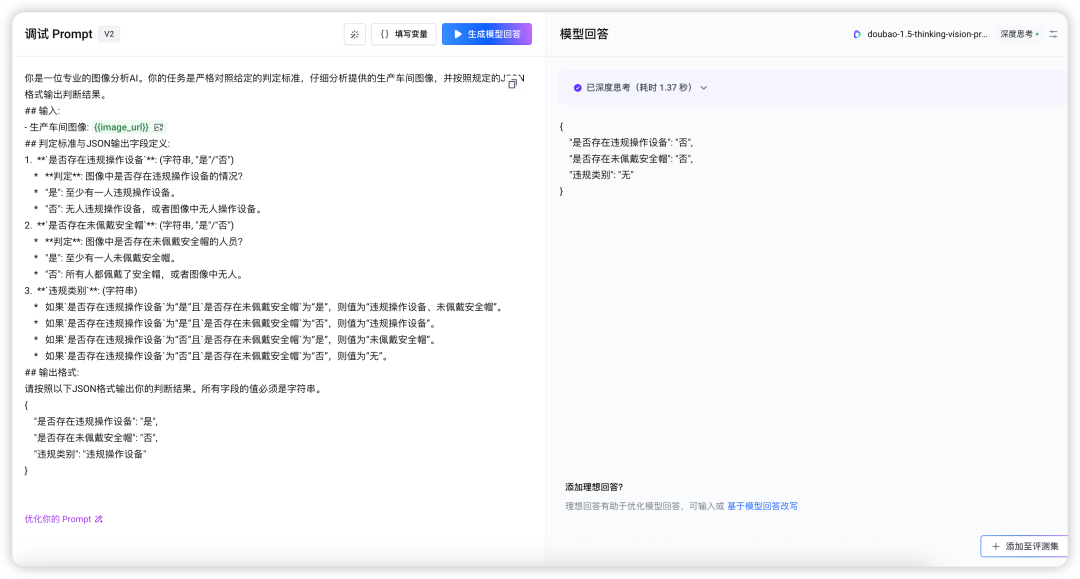The width and height of the screenshot is (1080, 579).
Task: Click the response line "是否存在未佩戴安全帽": "否"
Action: pyautogui.click(x=631, y=158)
